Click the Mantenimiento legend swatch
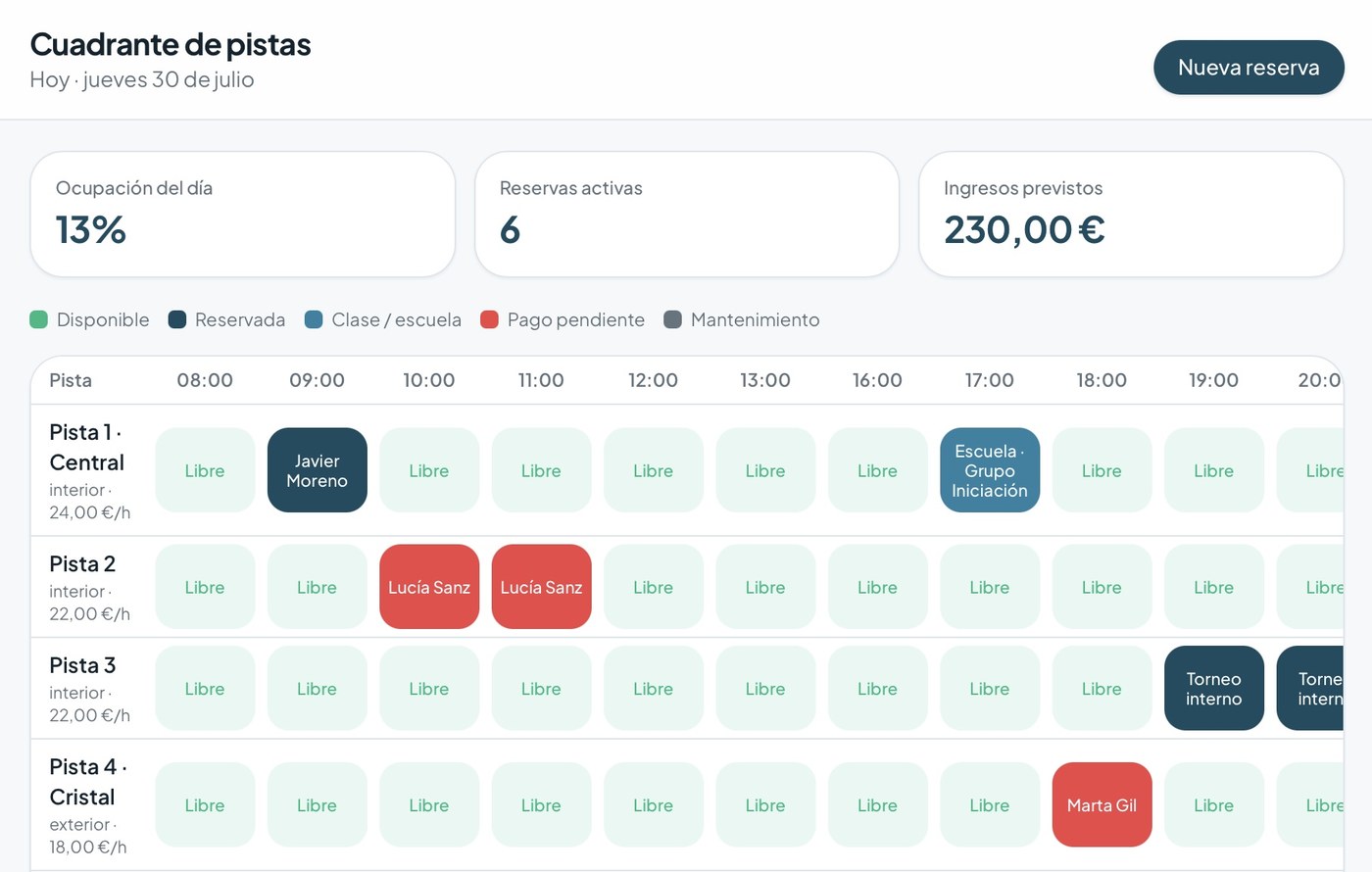The height and width of the screenshot is (872, 1372). [672, 319]
